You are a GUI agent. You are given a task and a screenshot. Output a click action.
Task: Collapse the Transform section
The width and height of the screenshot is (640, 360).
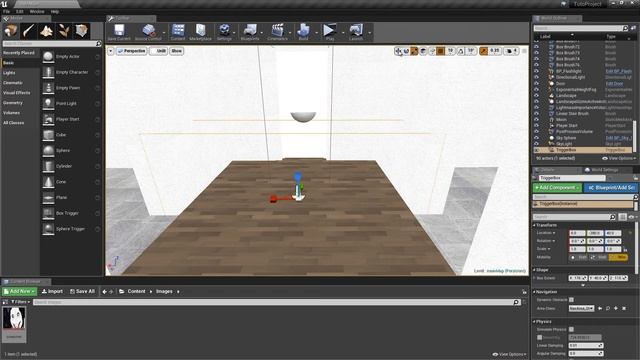(x=534, y=225)
